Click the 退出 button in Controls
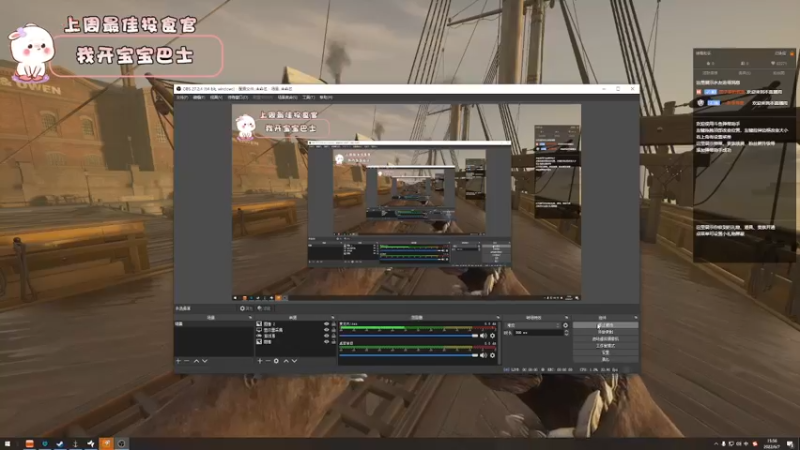800x450 pixels. tap(605, 359)
